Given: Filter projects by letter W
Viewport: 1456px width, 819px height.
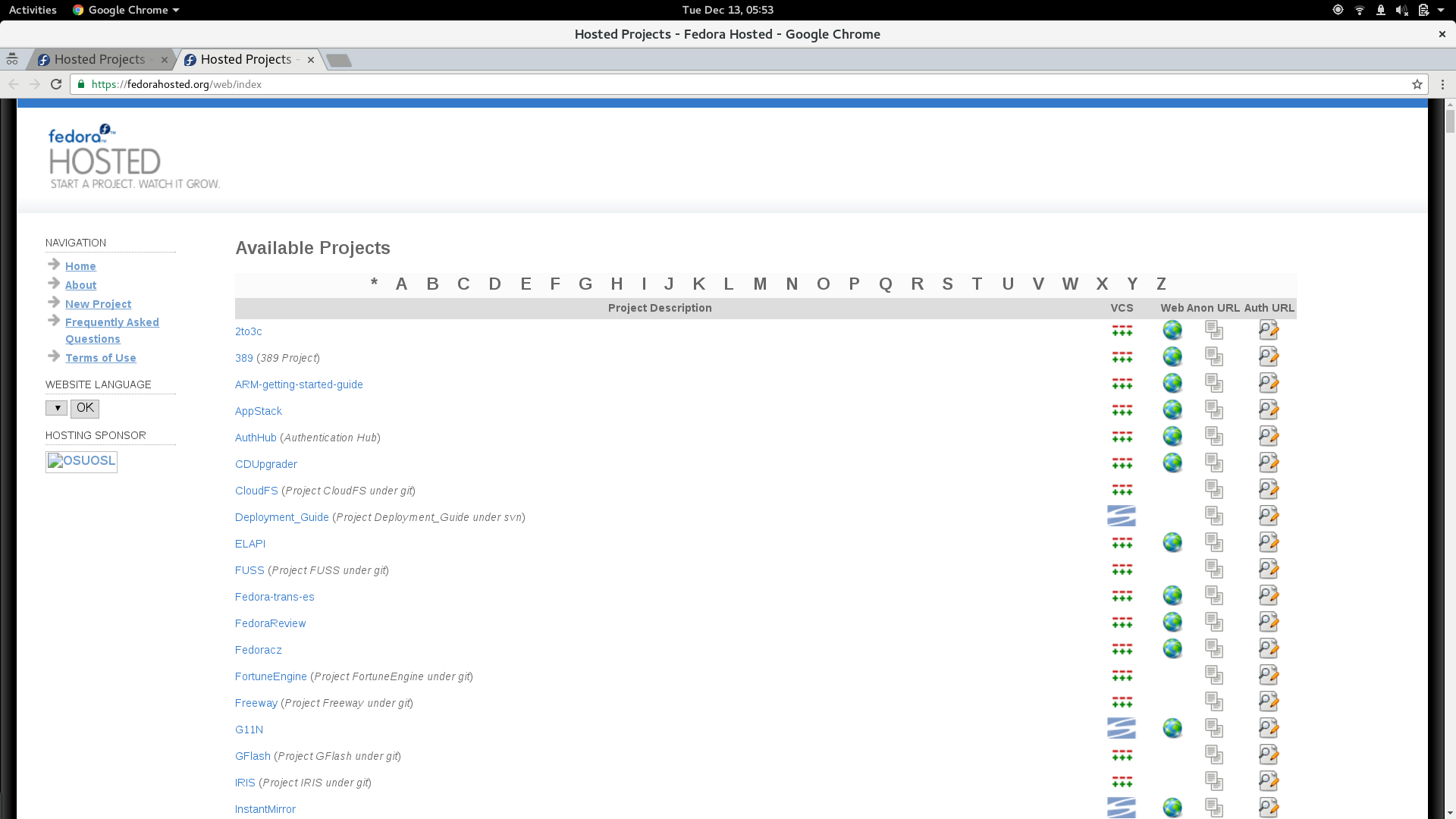Looking at the screenshot, I should [x=1070, y=284].
